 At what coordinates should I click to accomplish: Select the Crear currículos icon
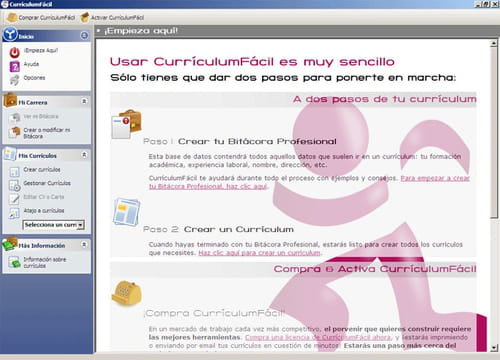click(x=14, y=171)
